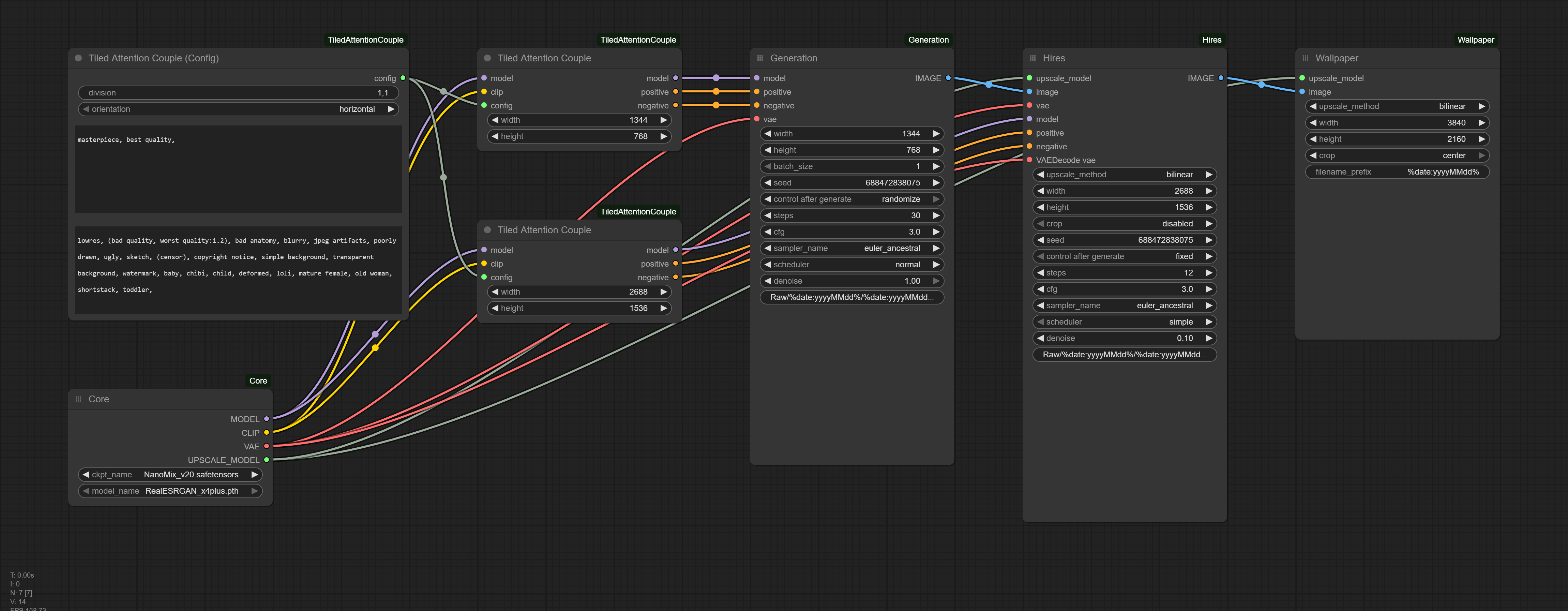1568x611 pixels.
Task: Click the Core node's MODEL output socket
Action: click(x=266, y=419)
